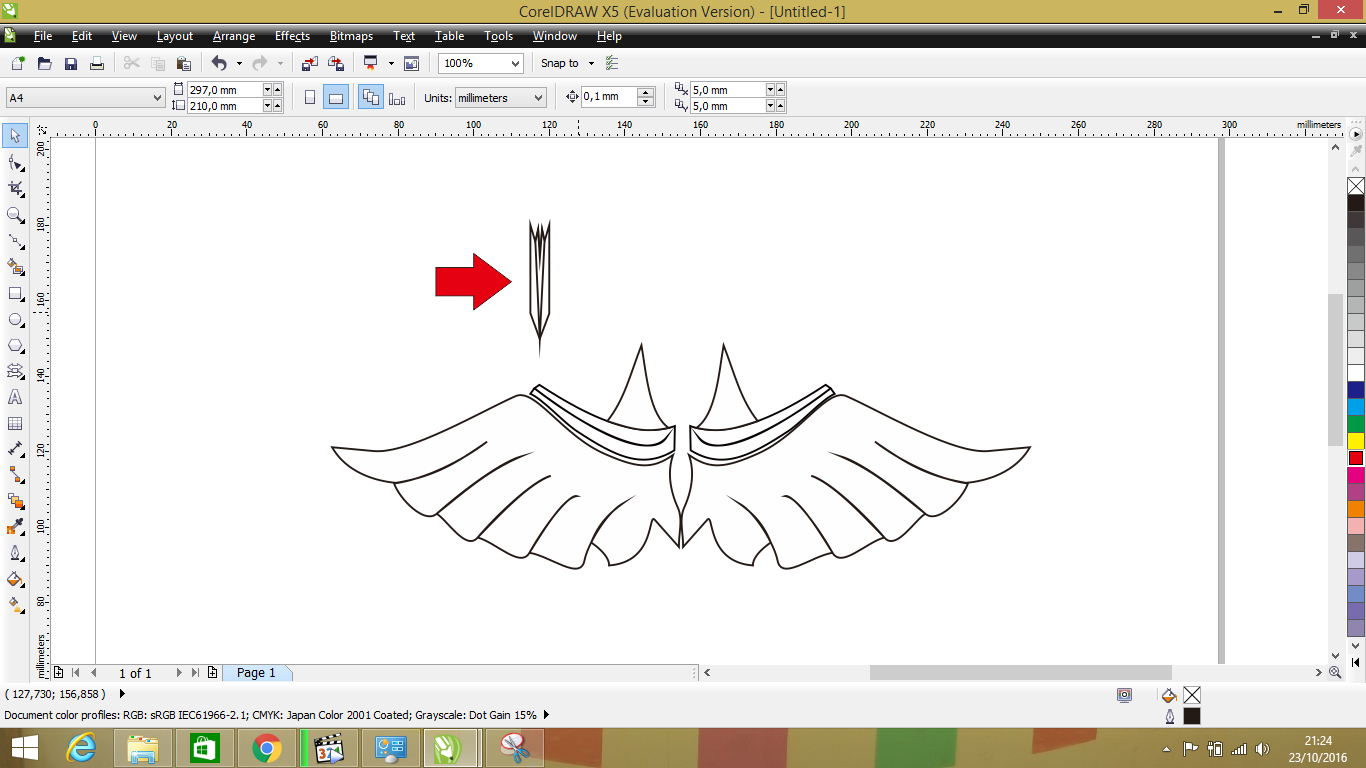Print the document
This screenshot has width=1366, height=768.
pos(97,63)
